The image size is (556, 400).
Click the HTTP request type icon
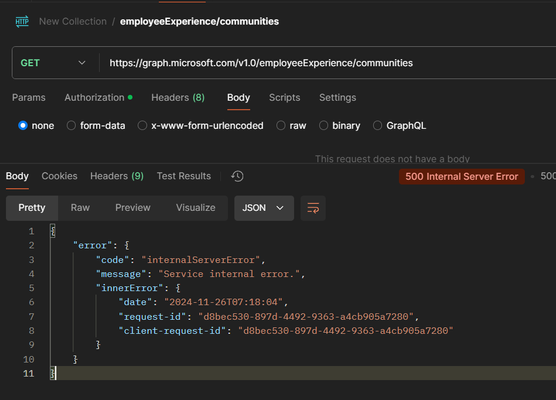22,22
